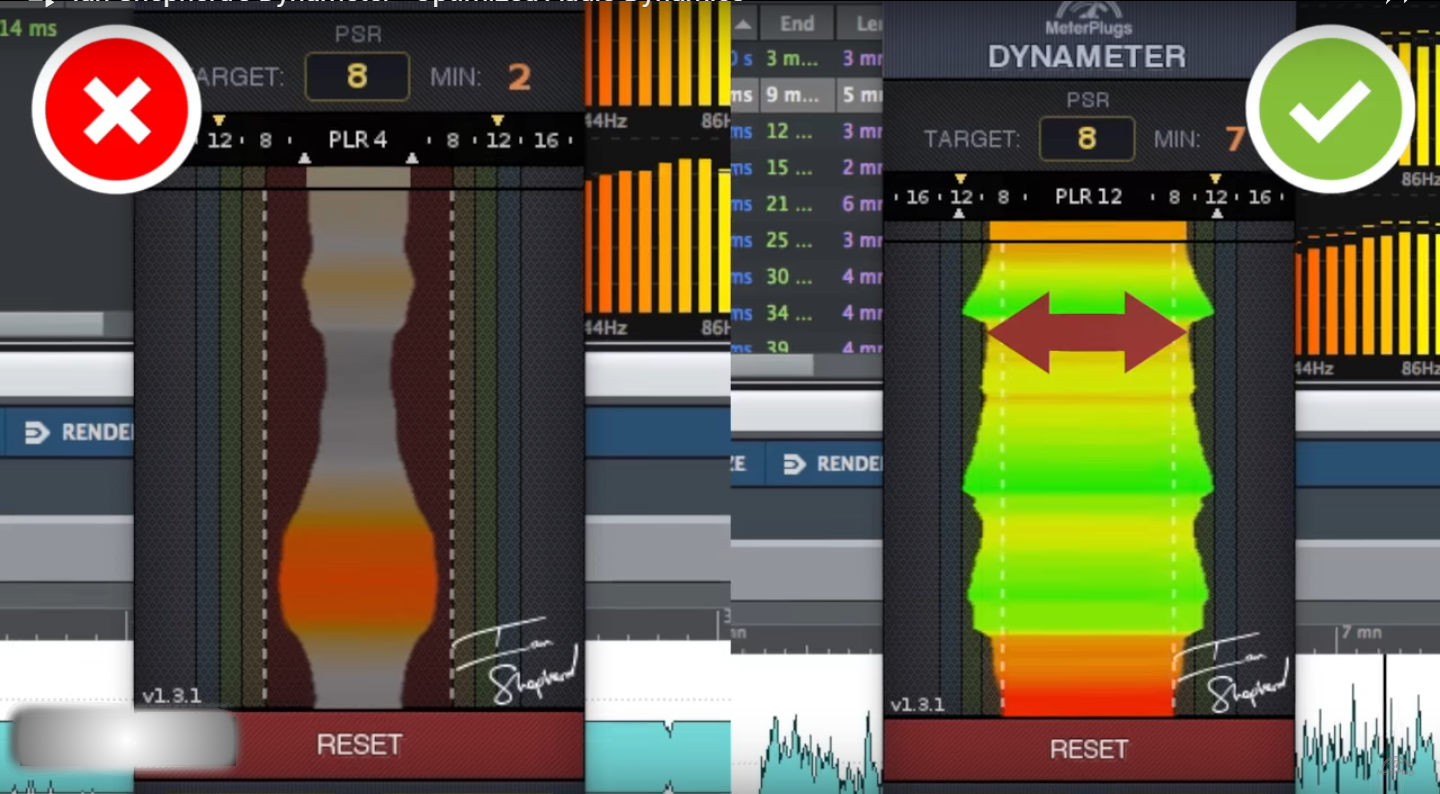
Task: Click the red X icon
Action: [x=116, y=109]
